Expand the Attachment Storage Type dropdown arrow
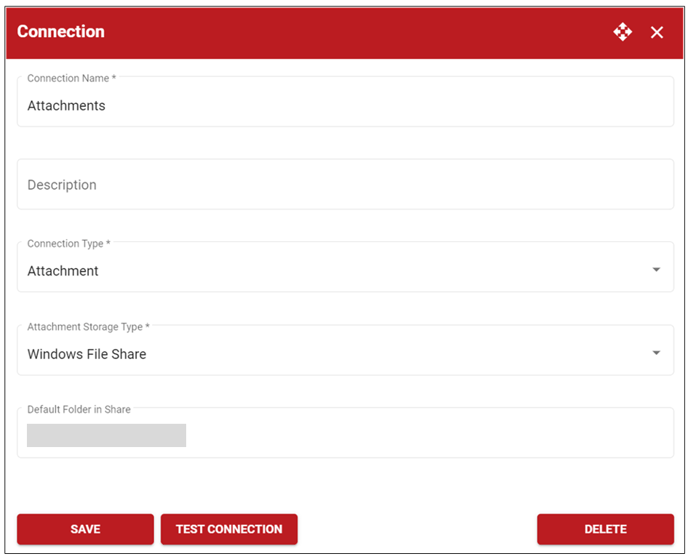 656,353
